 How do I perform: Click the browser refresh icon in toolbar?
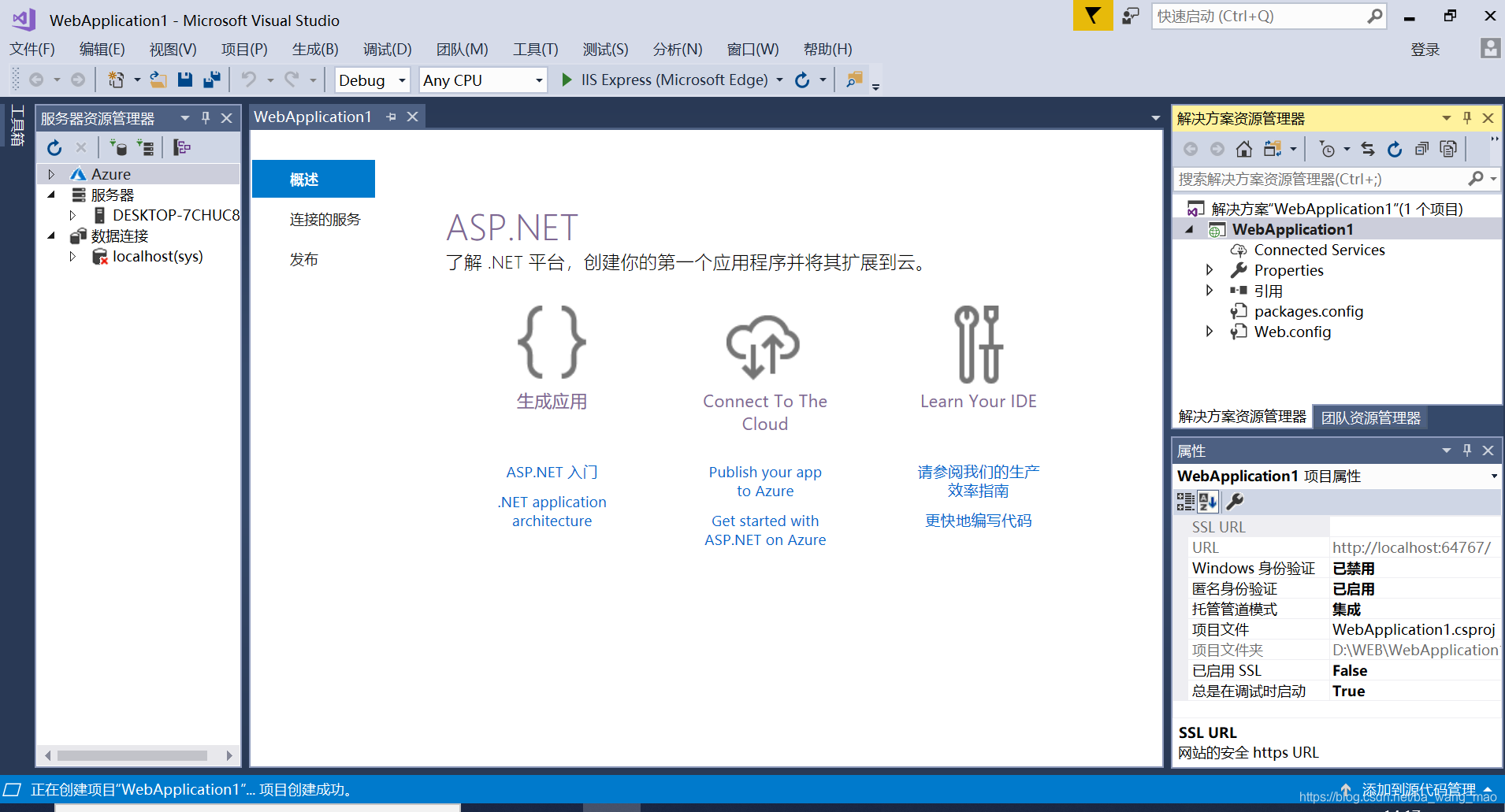pyautogui.click(x=802, y=80)
